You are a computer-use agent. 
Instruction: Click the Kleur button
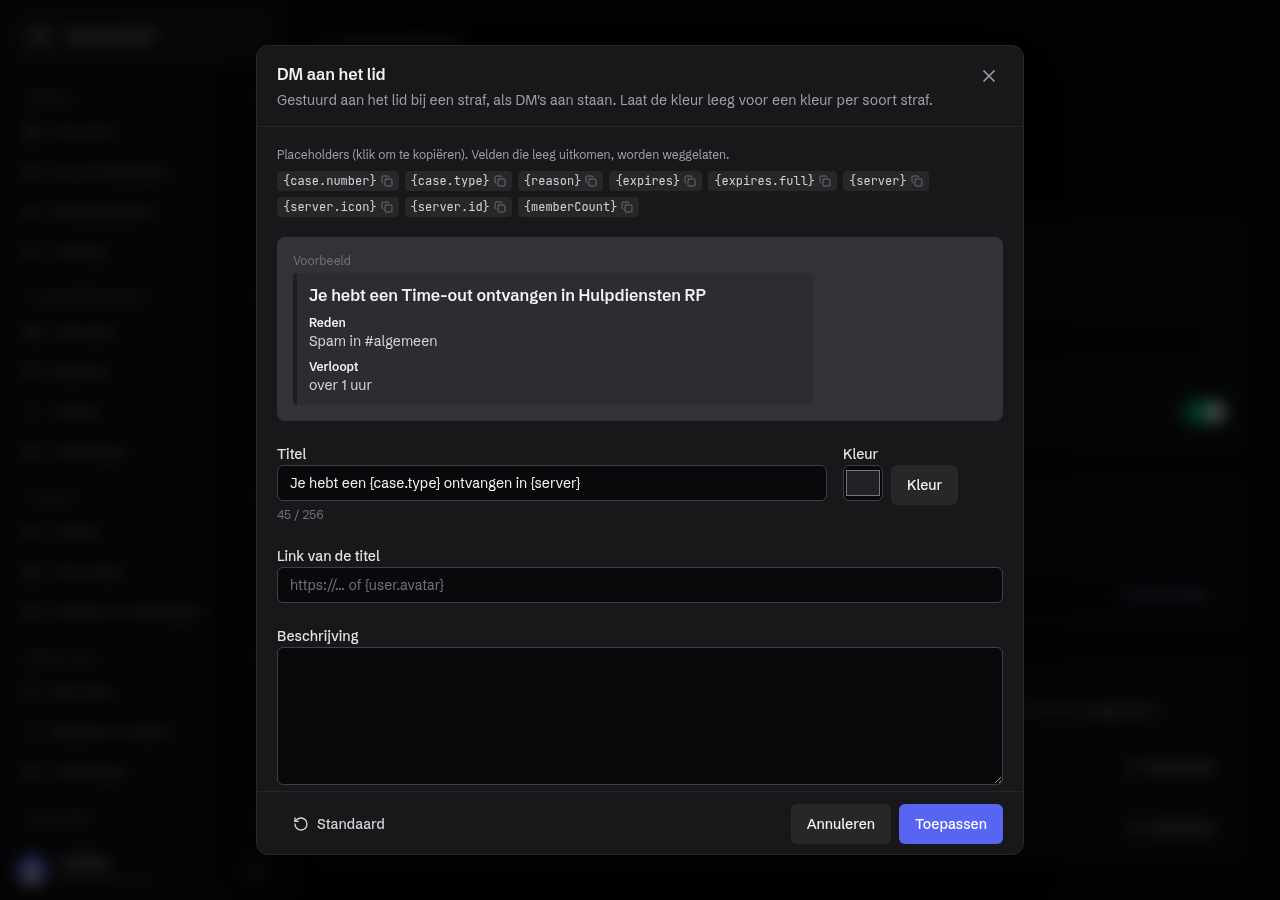click(x=924, y=485)
